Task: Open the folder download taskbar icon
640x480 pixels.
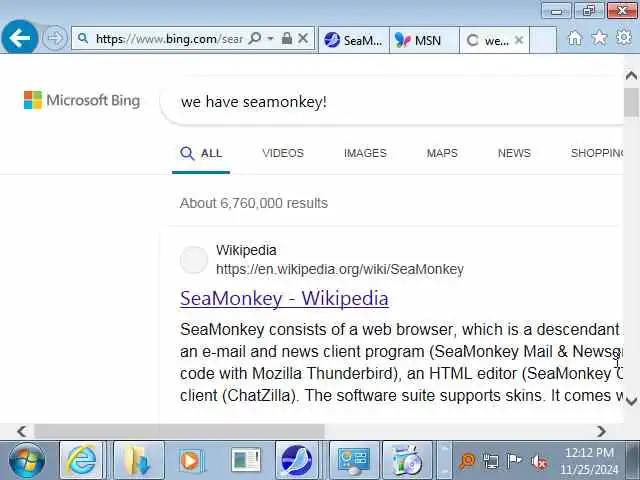Action: click(x=138, y=460)
